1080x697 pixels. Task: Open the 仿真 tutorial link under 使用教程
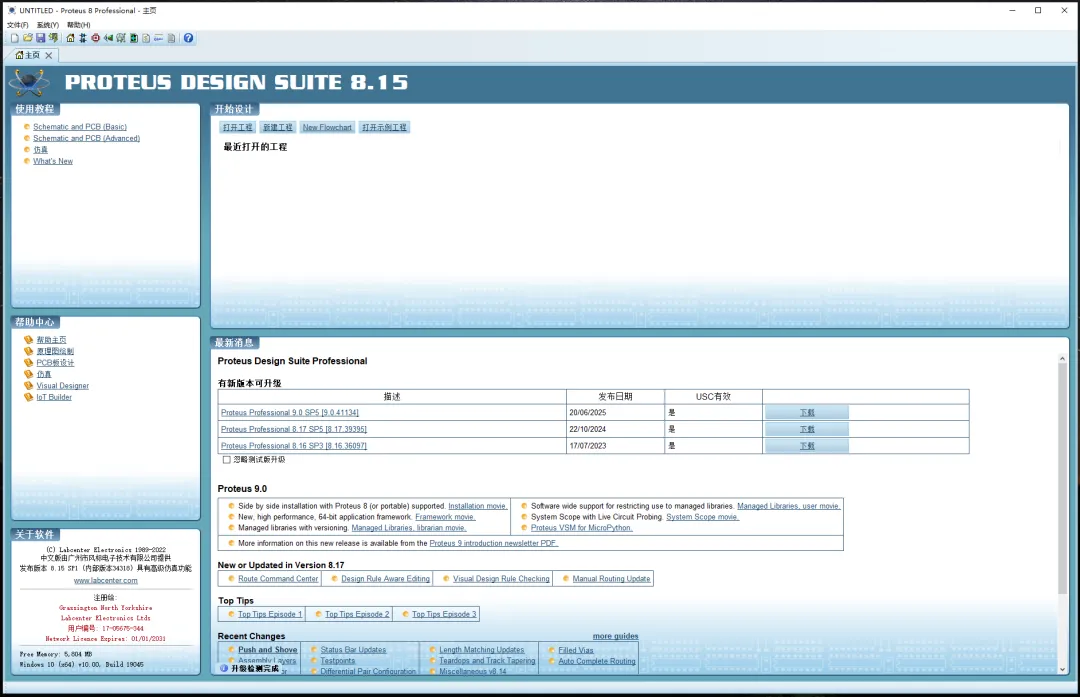click(41, 149)
